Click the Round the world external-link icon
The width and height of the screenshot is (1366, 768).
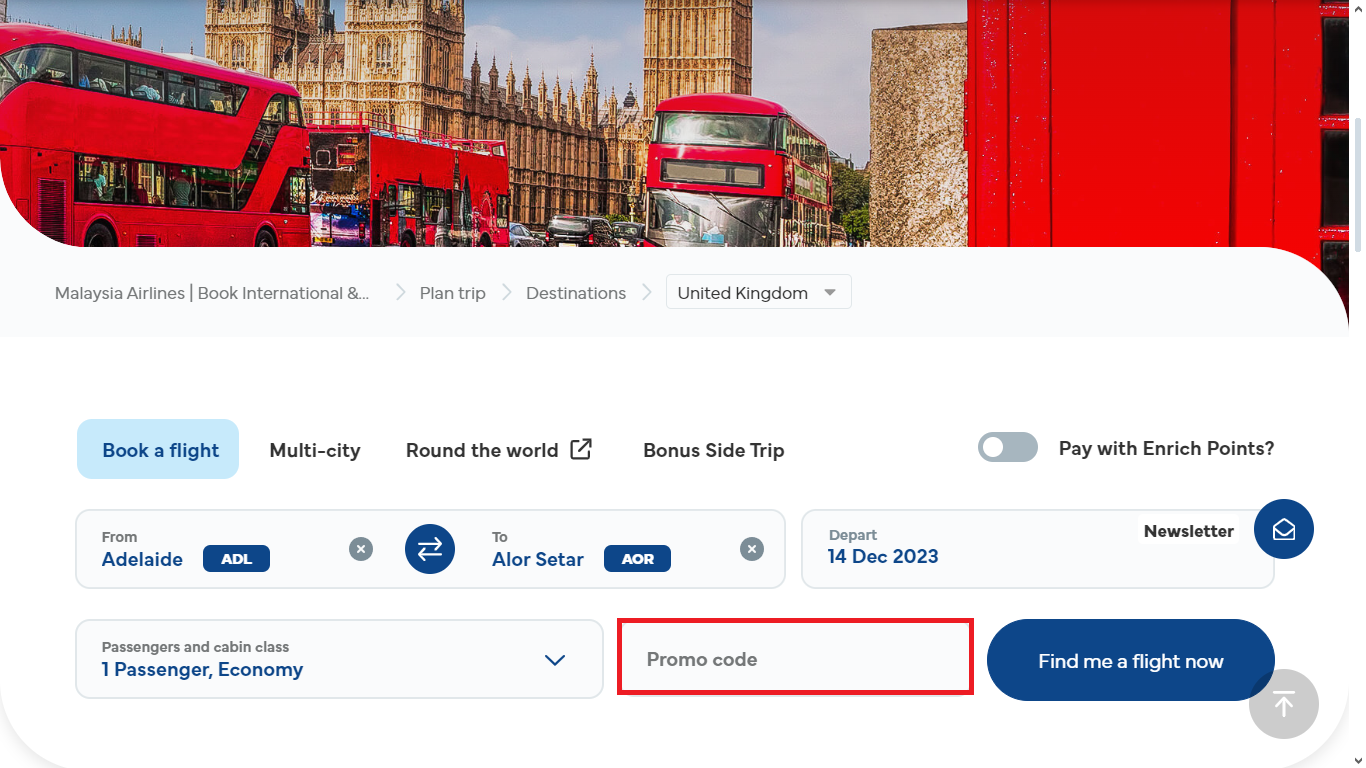point(581,449)
